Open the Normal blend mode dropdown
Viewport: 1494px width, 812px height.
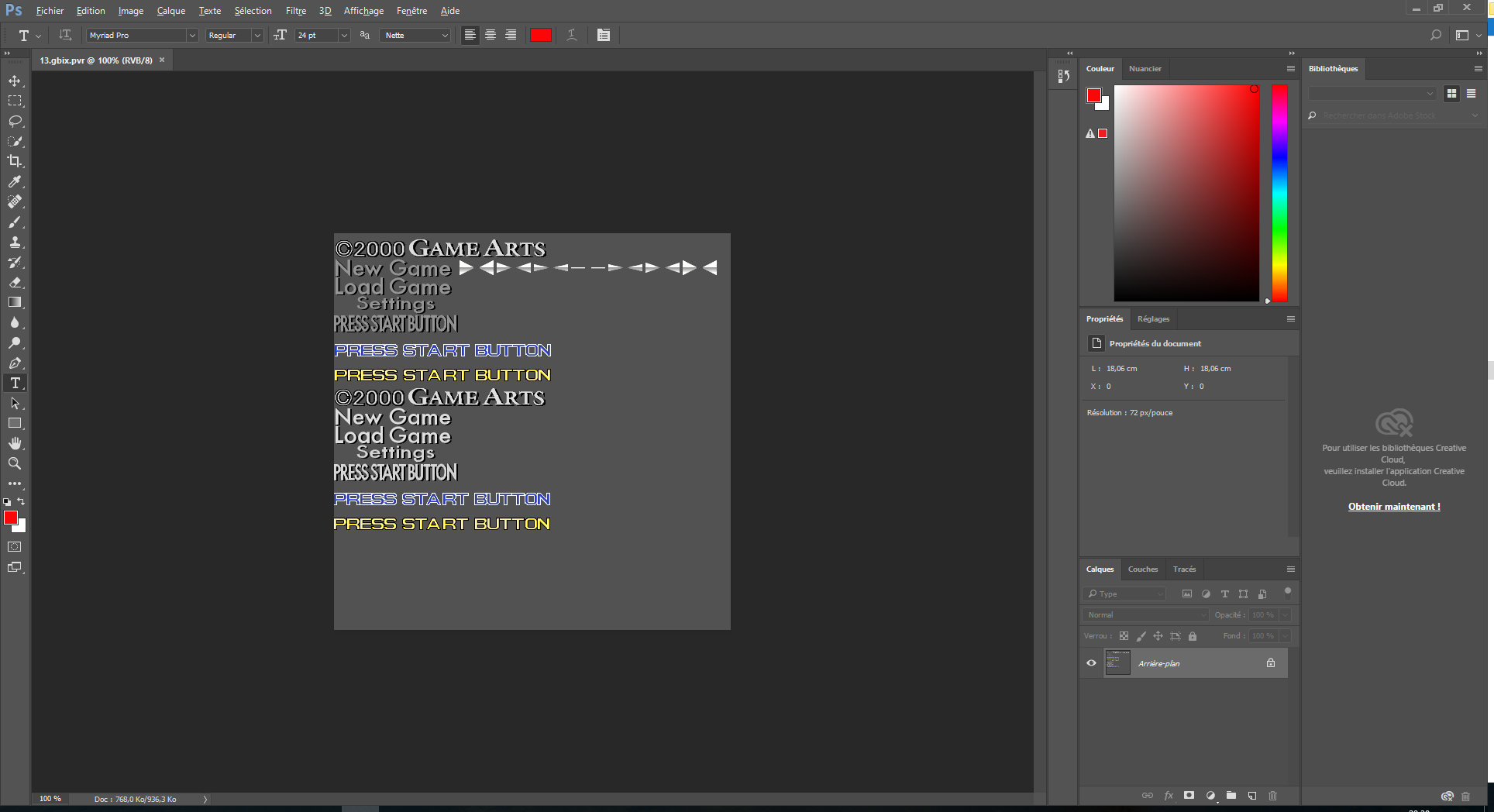coord(1145,615)
